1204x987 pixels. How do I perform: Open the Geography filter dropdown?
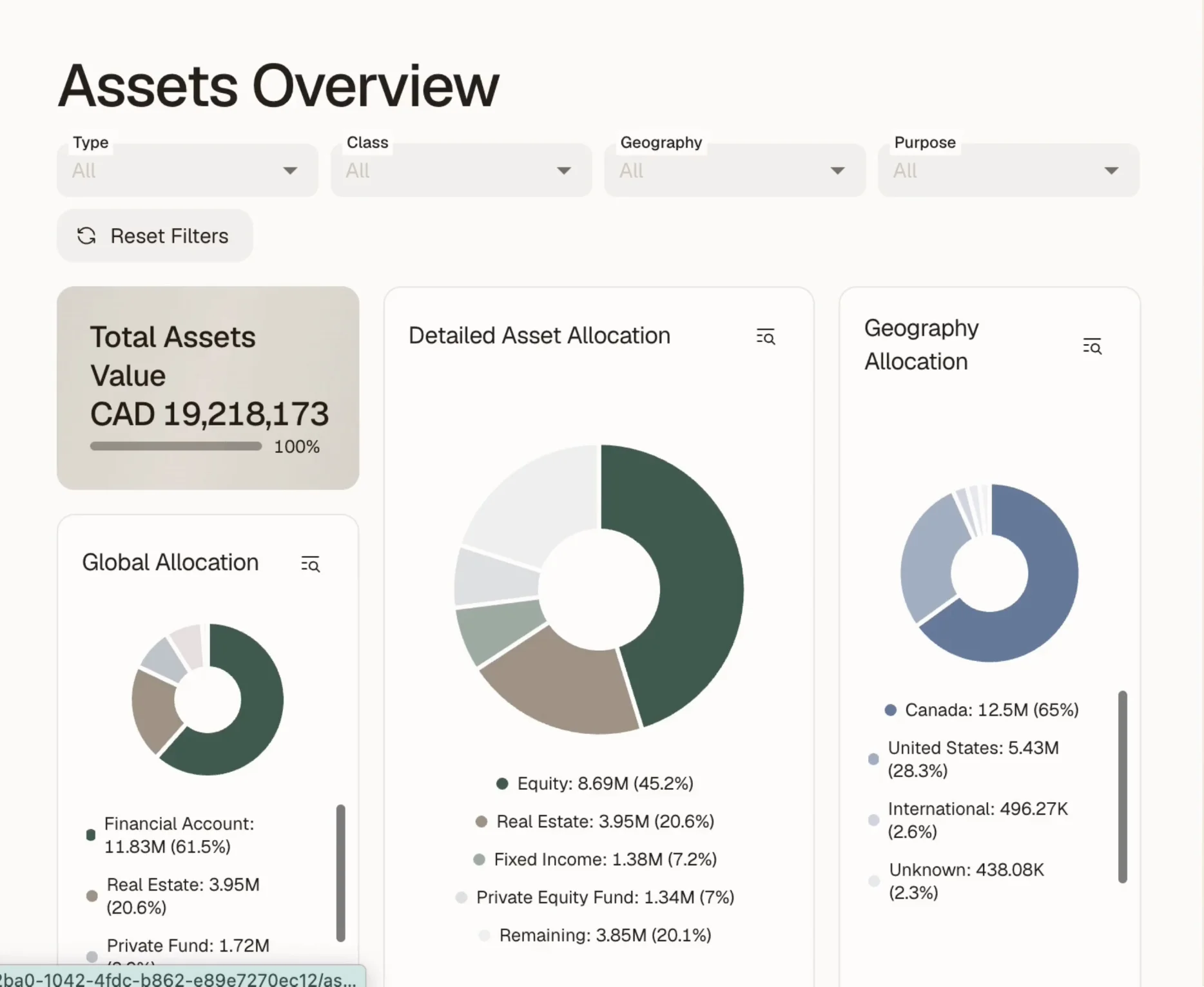[735, 170]
